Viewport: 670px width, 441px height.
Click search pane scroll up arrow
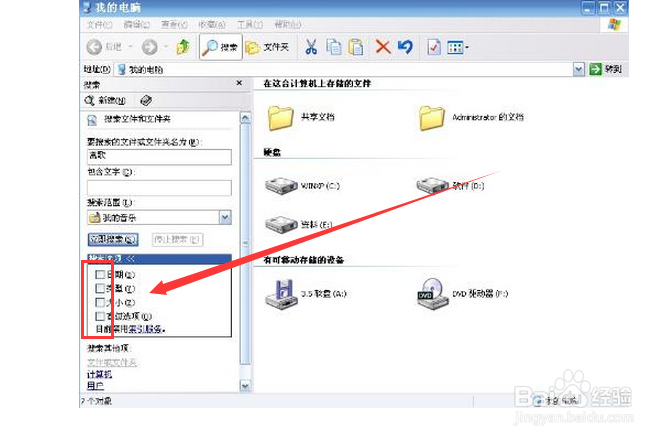pos(245,118)
